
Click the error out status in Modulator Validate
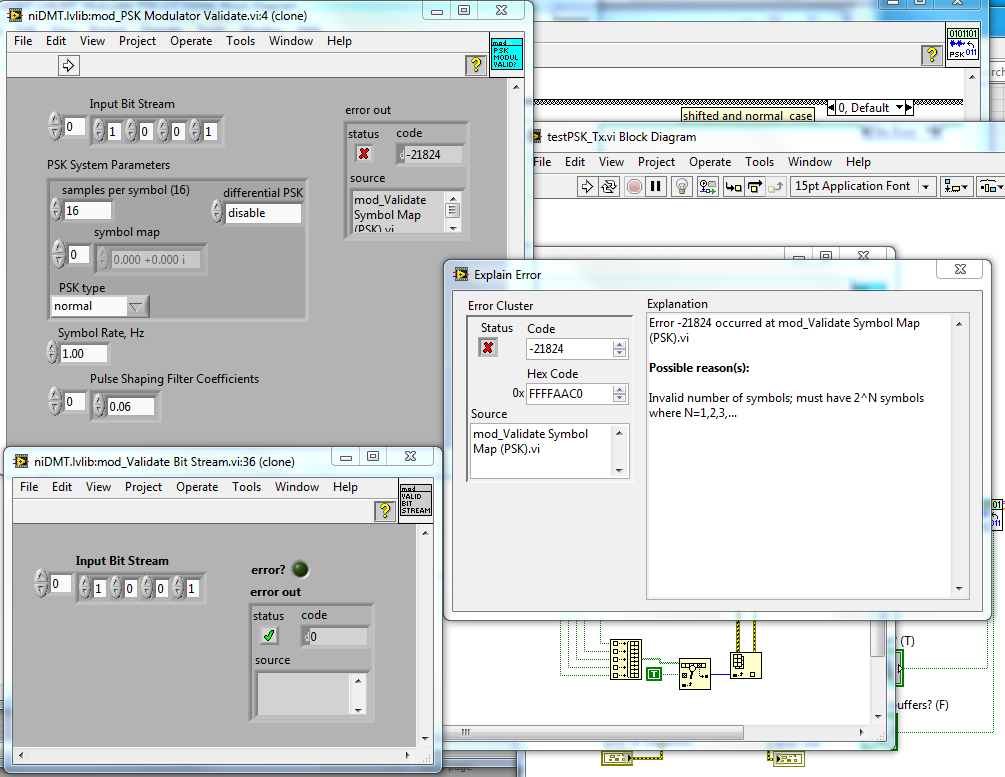pos(364,154)
